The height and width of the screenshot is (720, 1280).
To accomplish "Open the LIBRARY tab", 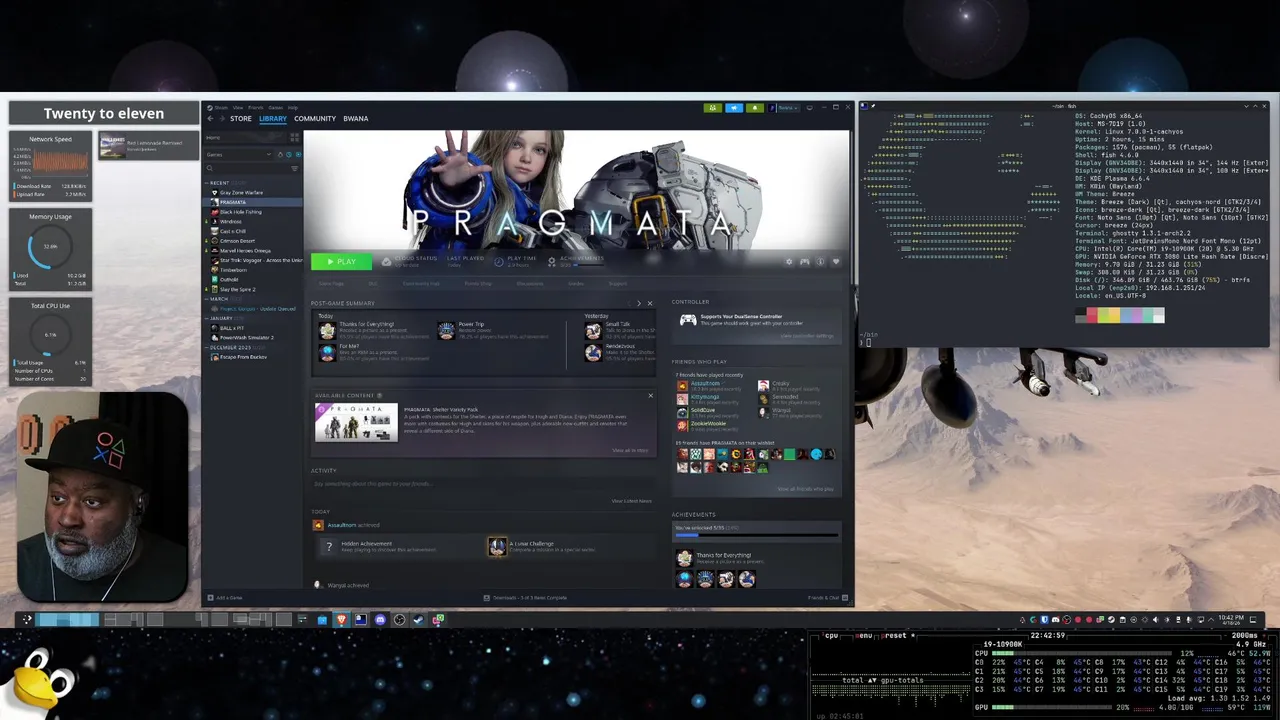I will tap(273, 119).
